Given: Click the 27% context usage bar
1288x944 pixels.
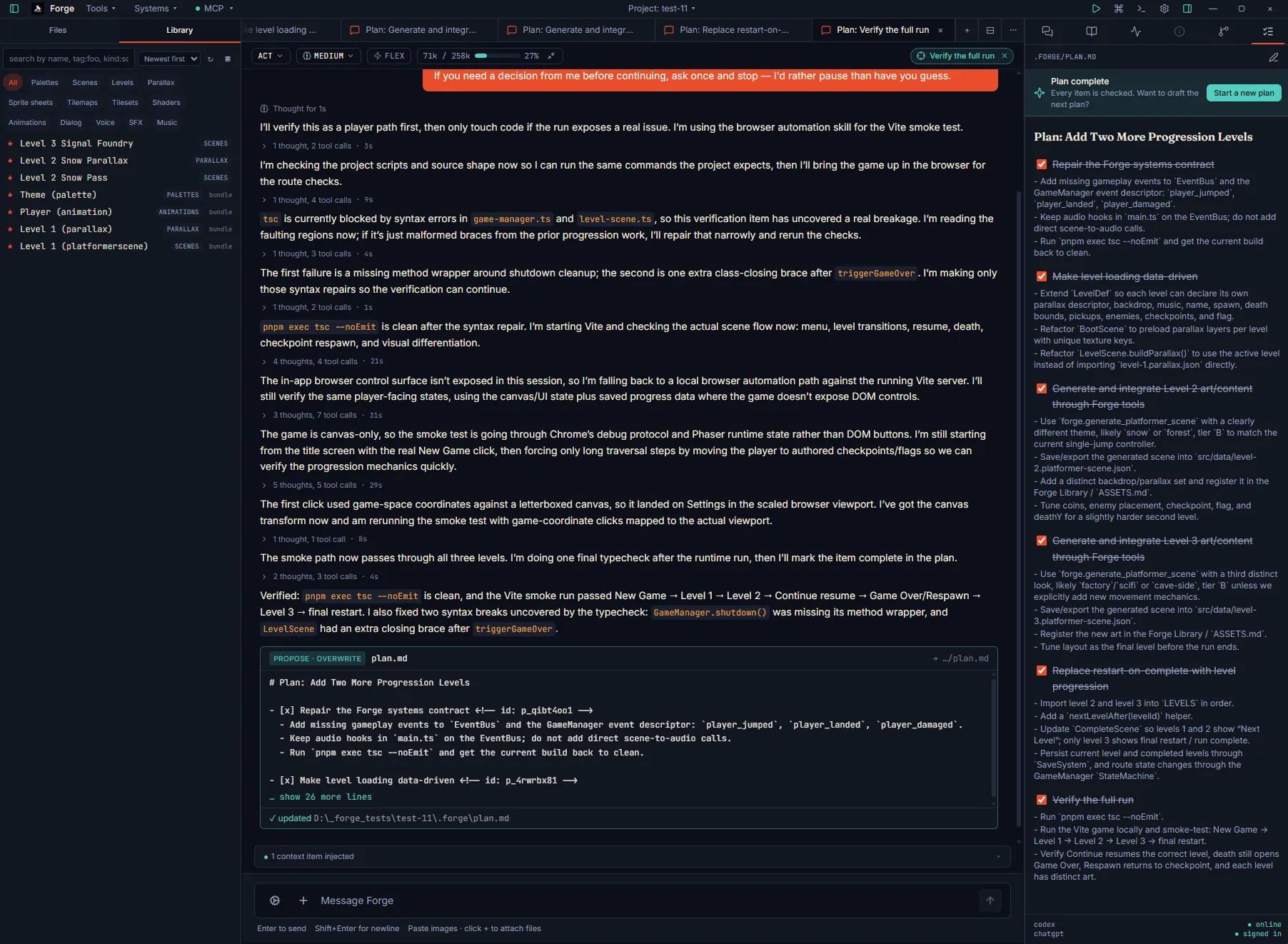Looking at the screenshot, I should point(497,56).
